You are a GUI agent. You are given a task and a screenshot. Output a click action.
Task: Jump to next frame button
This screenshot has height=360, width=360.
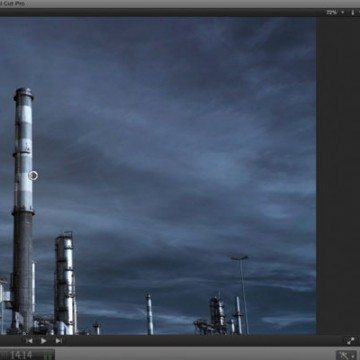[58, 341]
